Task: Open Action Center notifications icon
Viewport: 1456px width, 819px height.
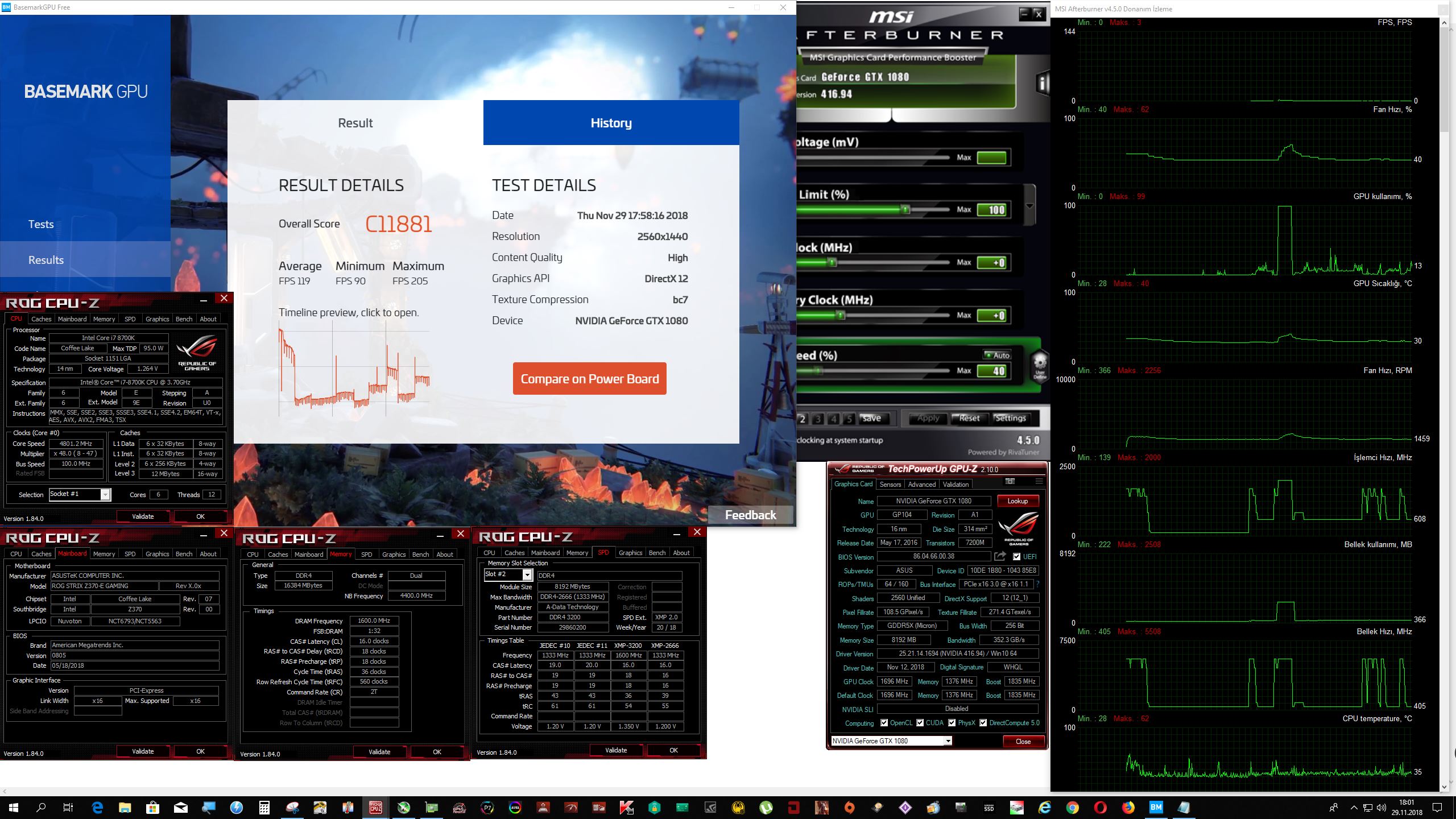Action: (1437, 807)
